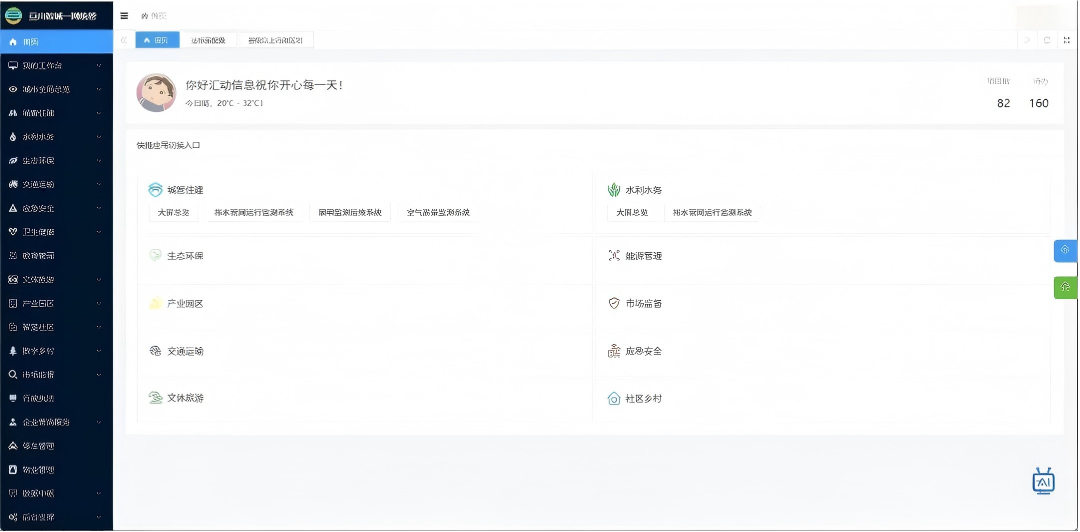1080x532 pixels.
Task: Click the blue floating side button
Action: click(1065, 250)
